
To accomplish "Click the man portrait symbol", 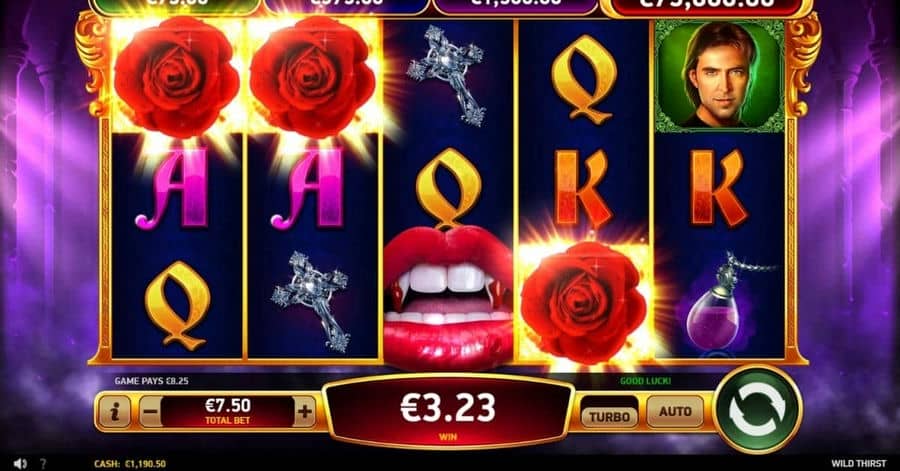I will pyautogui.click(x=720, y=76).
